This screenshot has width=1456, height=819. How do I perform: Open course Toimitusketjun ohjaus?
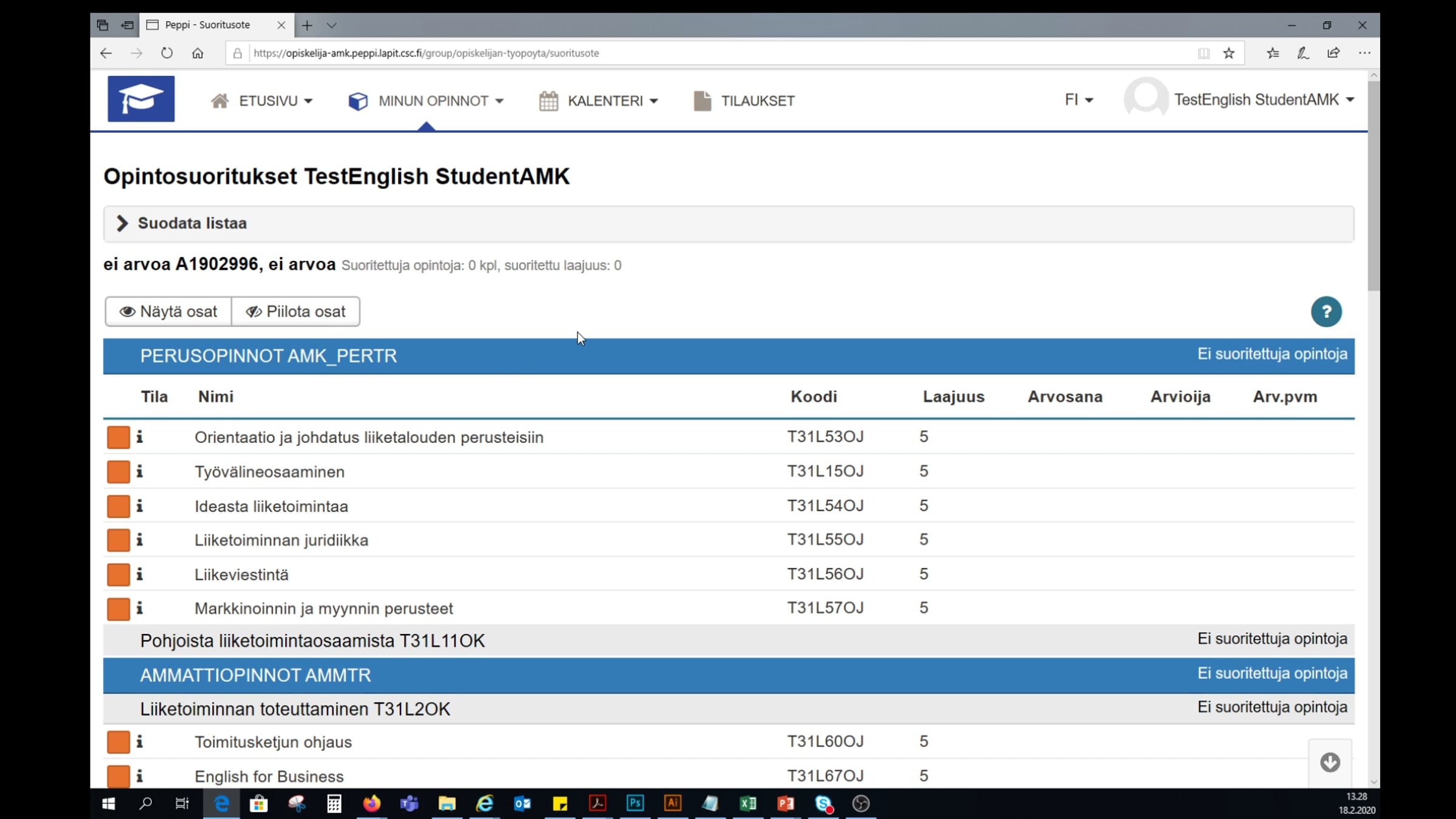[x=273, y=742]
